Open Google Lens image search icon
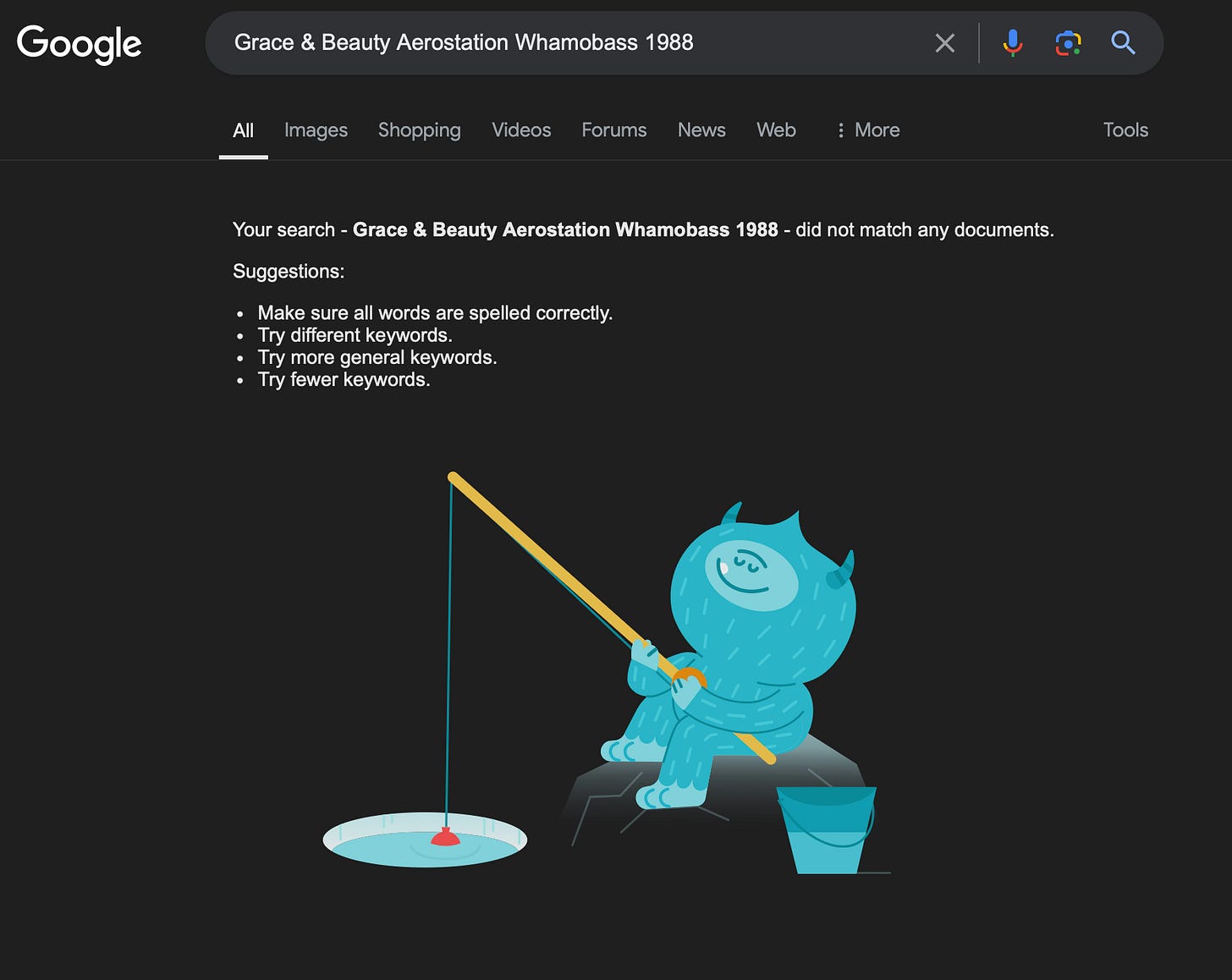 click(x=1068, y=42)
